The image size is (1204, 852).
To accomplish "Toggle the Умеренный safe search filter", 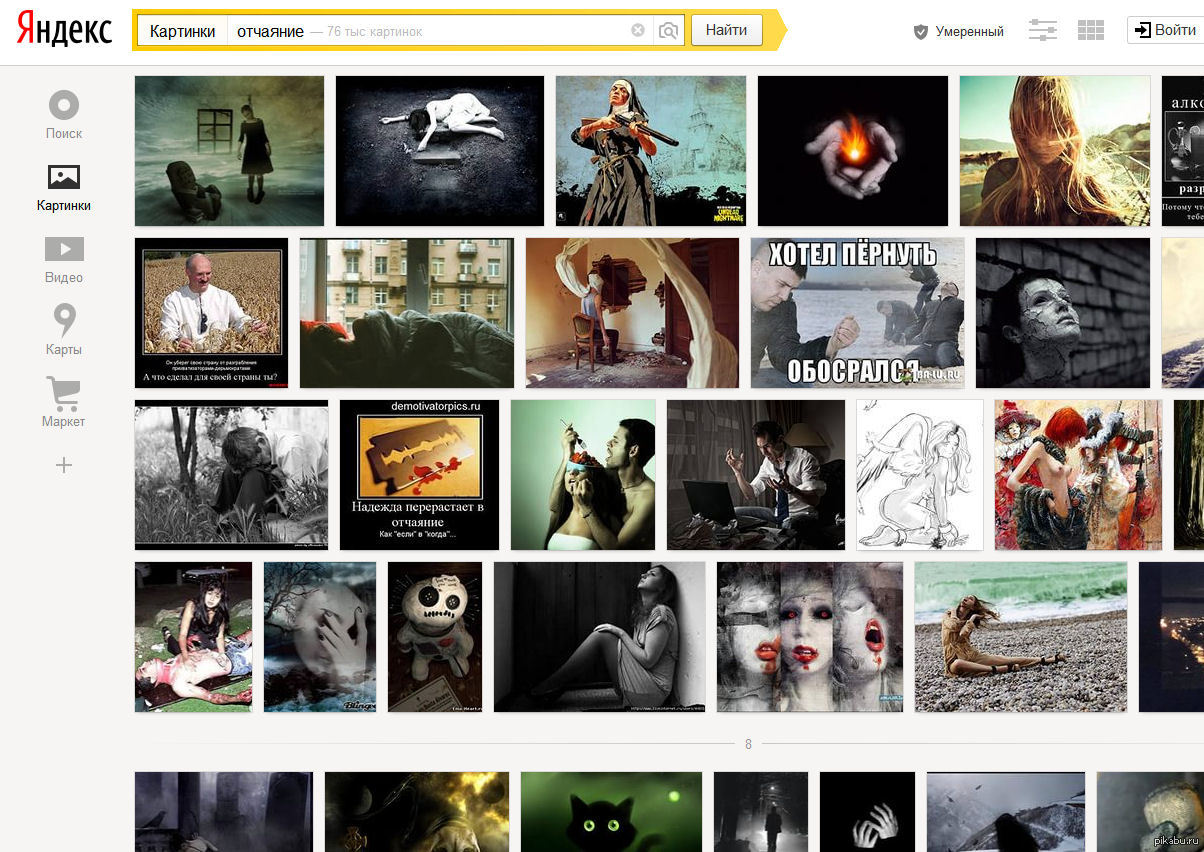I will [958, 31].
